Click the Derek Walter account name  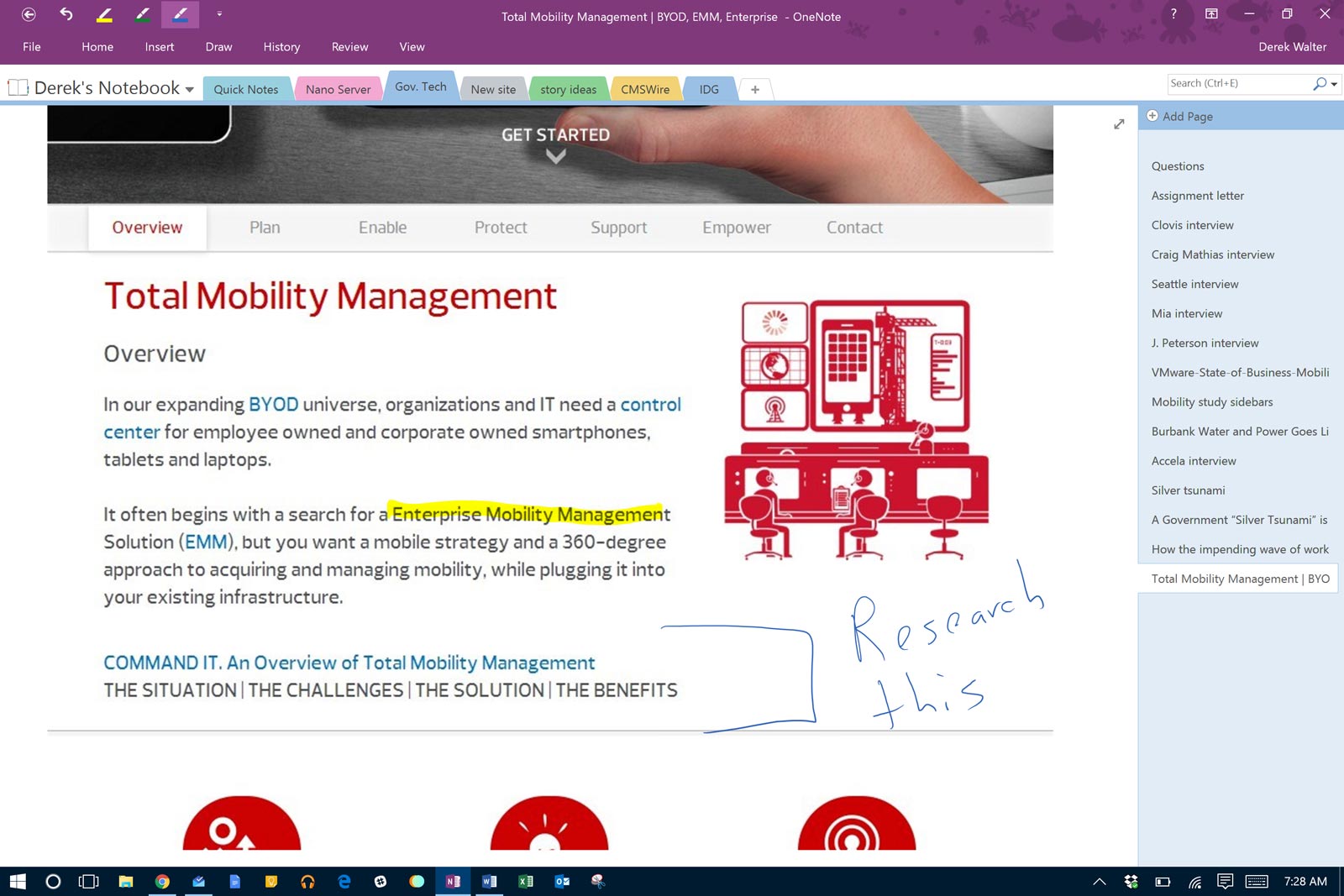(x=1292, y=47)
